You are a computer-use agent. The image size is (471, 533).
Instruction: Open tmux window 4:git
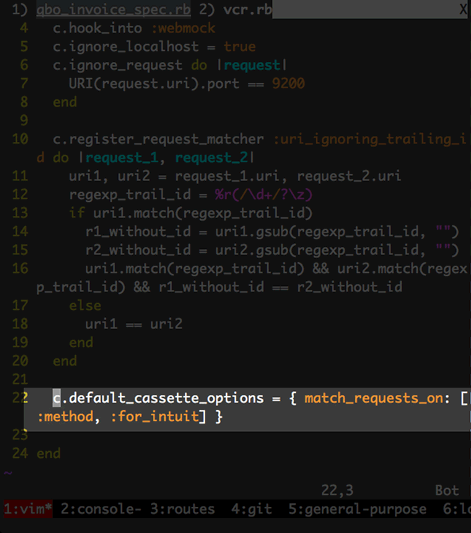point(251,509)
